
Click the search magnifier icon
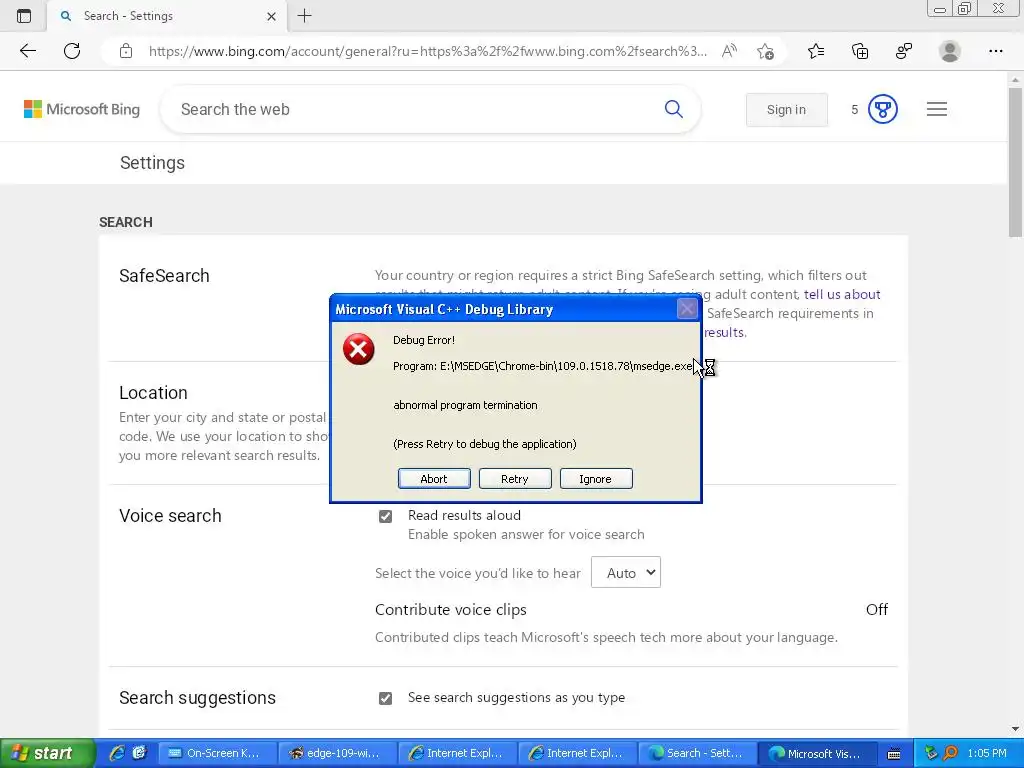pos(673,109)
